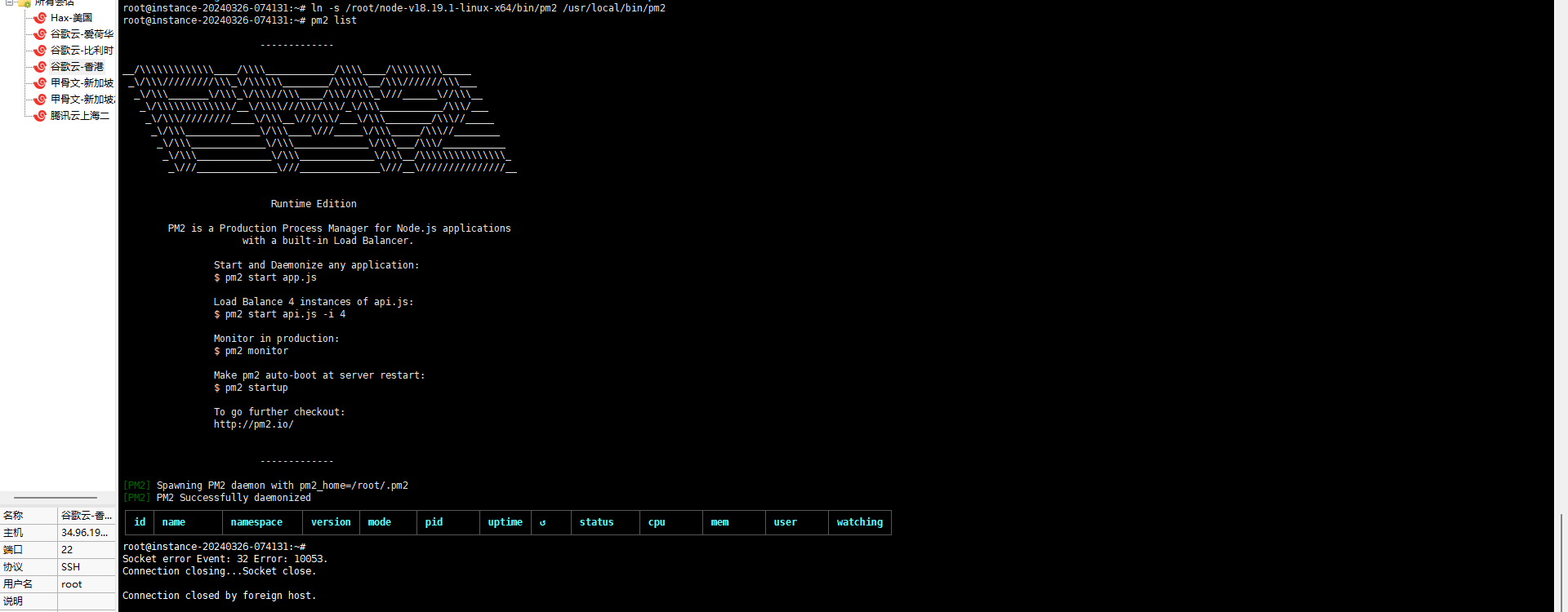Click the 谷歌云-香港 session icon

click(x=39, y=67)
